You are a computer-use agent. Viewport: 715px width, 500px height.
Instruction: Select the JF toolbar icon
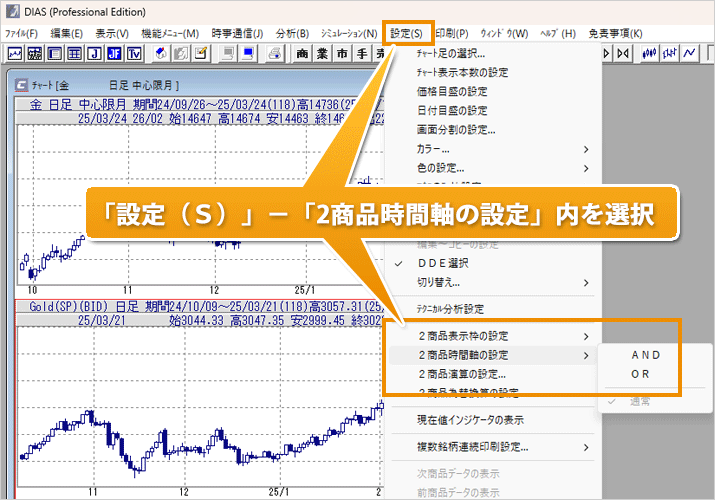click(x=114, y=53)
